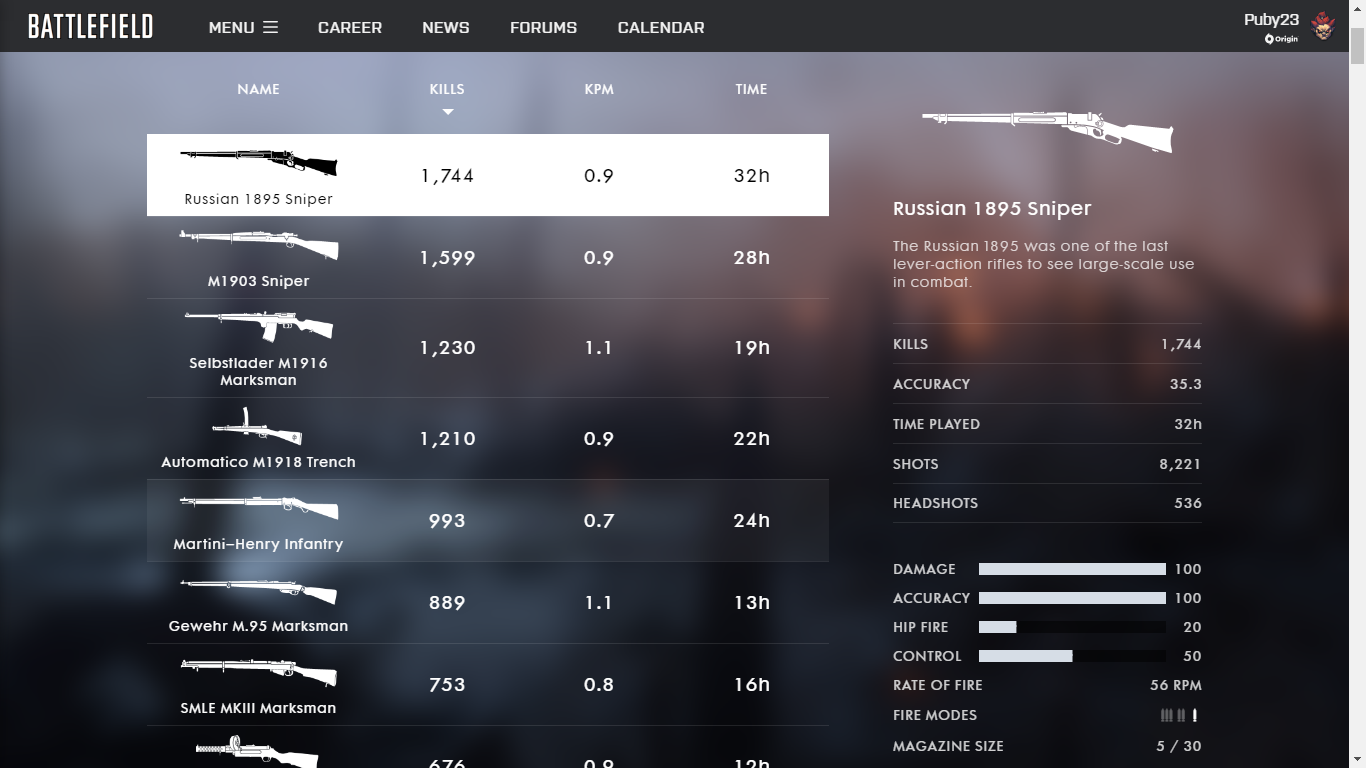Click the 1,744 kills cell in list

(x=447, y=176)
